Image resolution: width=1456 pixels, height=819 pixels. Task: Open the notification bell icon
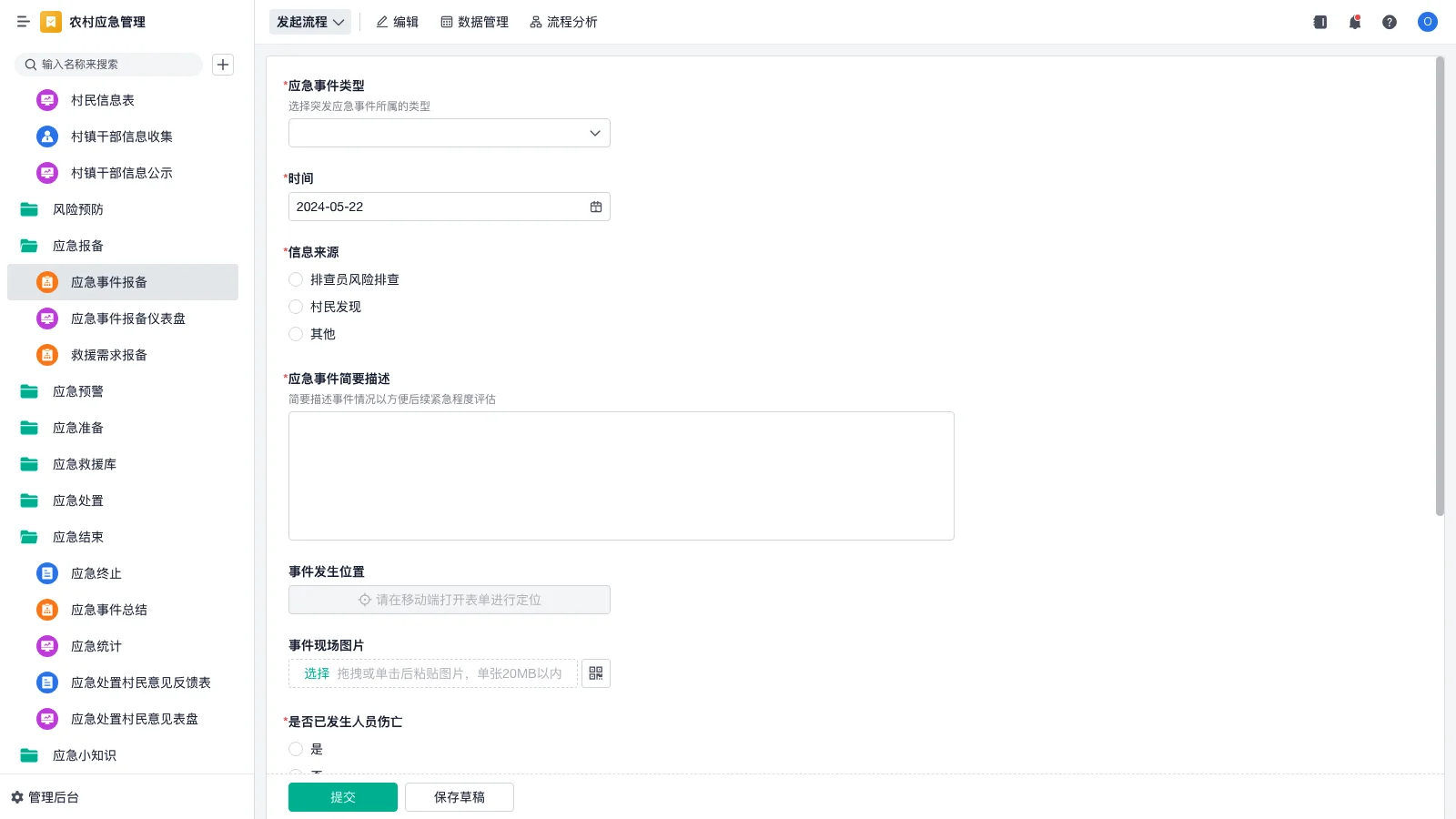tap(1355, 22)
